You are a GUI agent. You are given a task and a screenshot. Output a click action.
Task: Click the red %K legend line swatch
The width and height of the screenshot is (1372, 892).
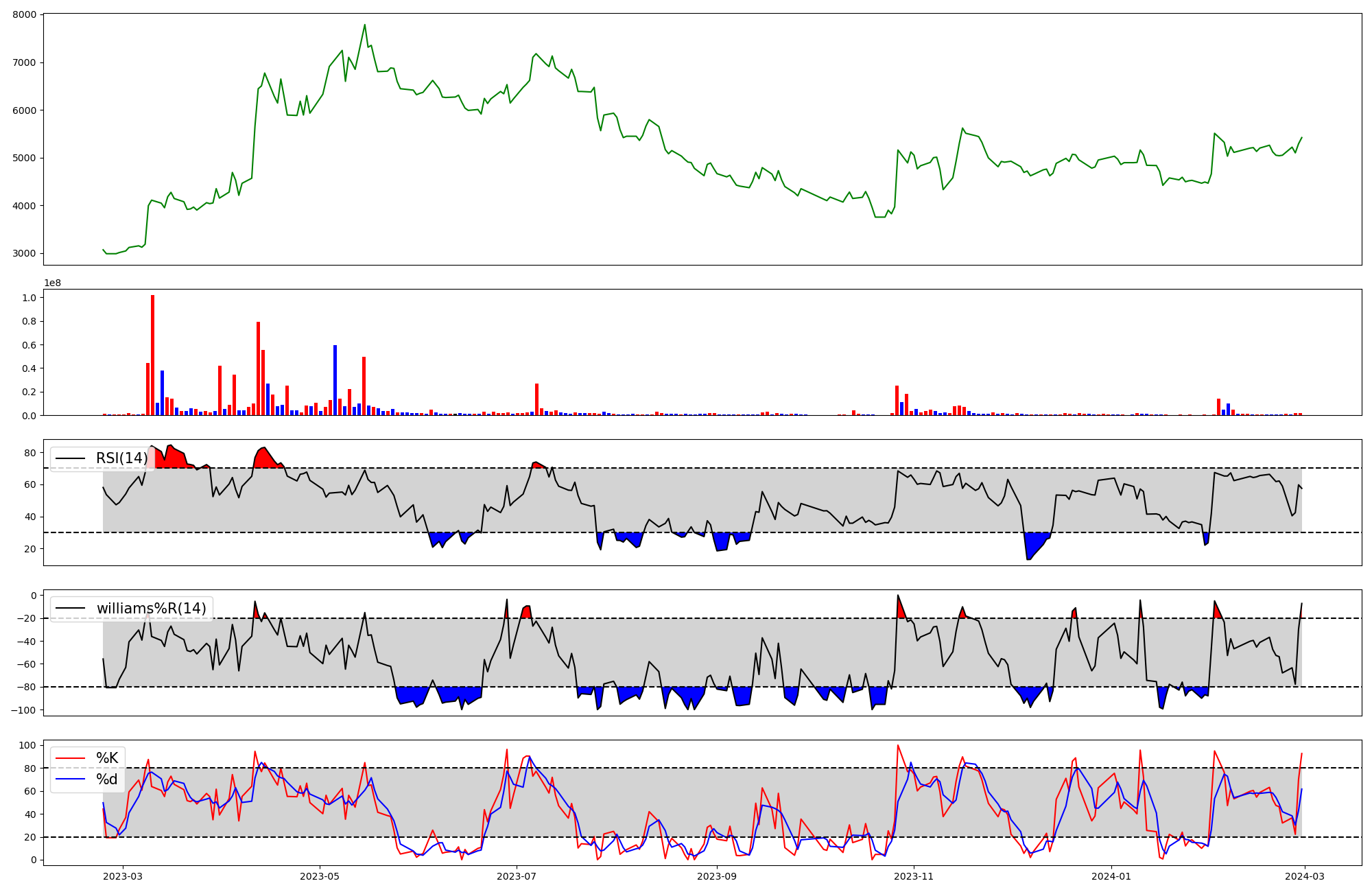(x=70, y=758)
